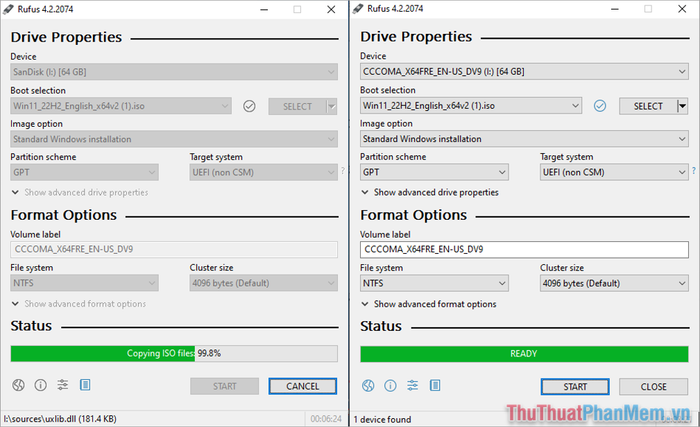The width and height of the screenshot is (700, 427).
Task: Open disabled Cluster size dropdown in left window
Action: point(263,283)
